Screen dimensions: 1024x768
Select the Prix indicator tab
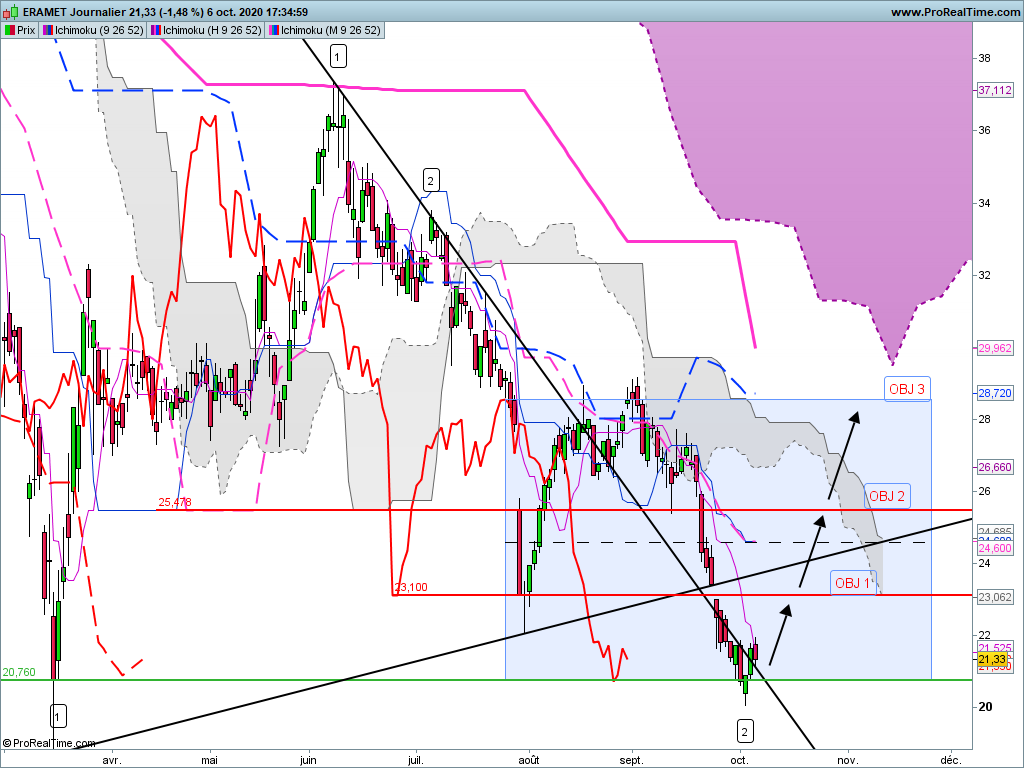point(20,30)
